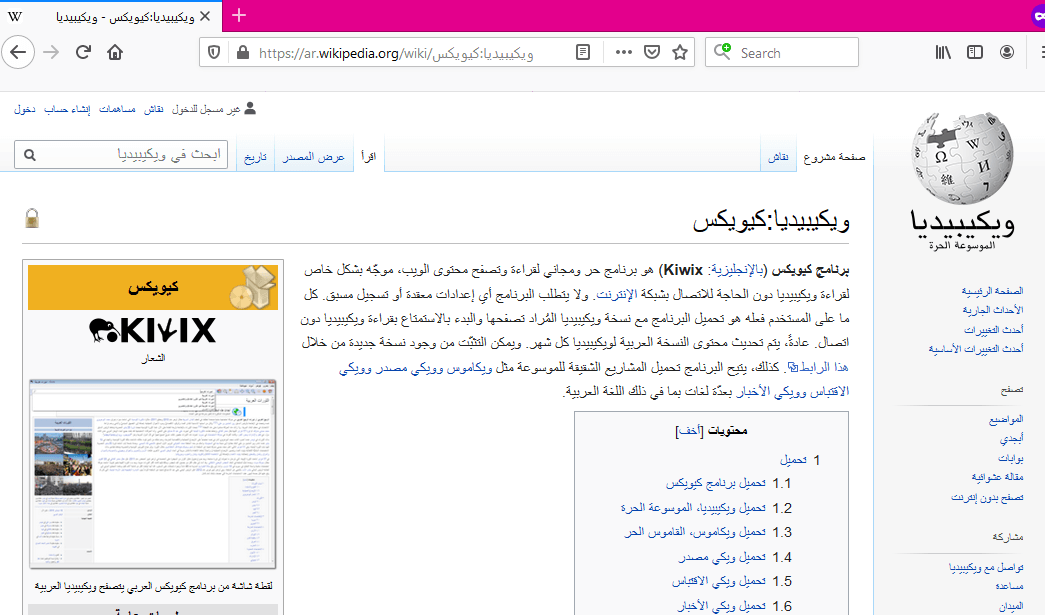Open the أبجدي sidebar link
Viewport: 1045px width, 615px height.
pos(1012,439)
